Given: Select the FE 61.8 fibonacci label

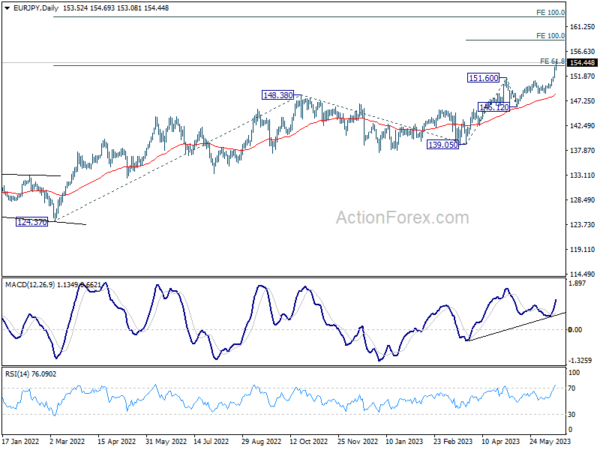Looking at the screenshot, I should pyautogui.click(x=552, y=61).
